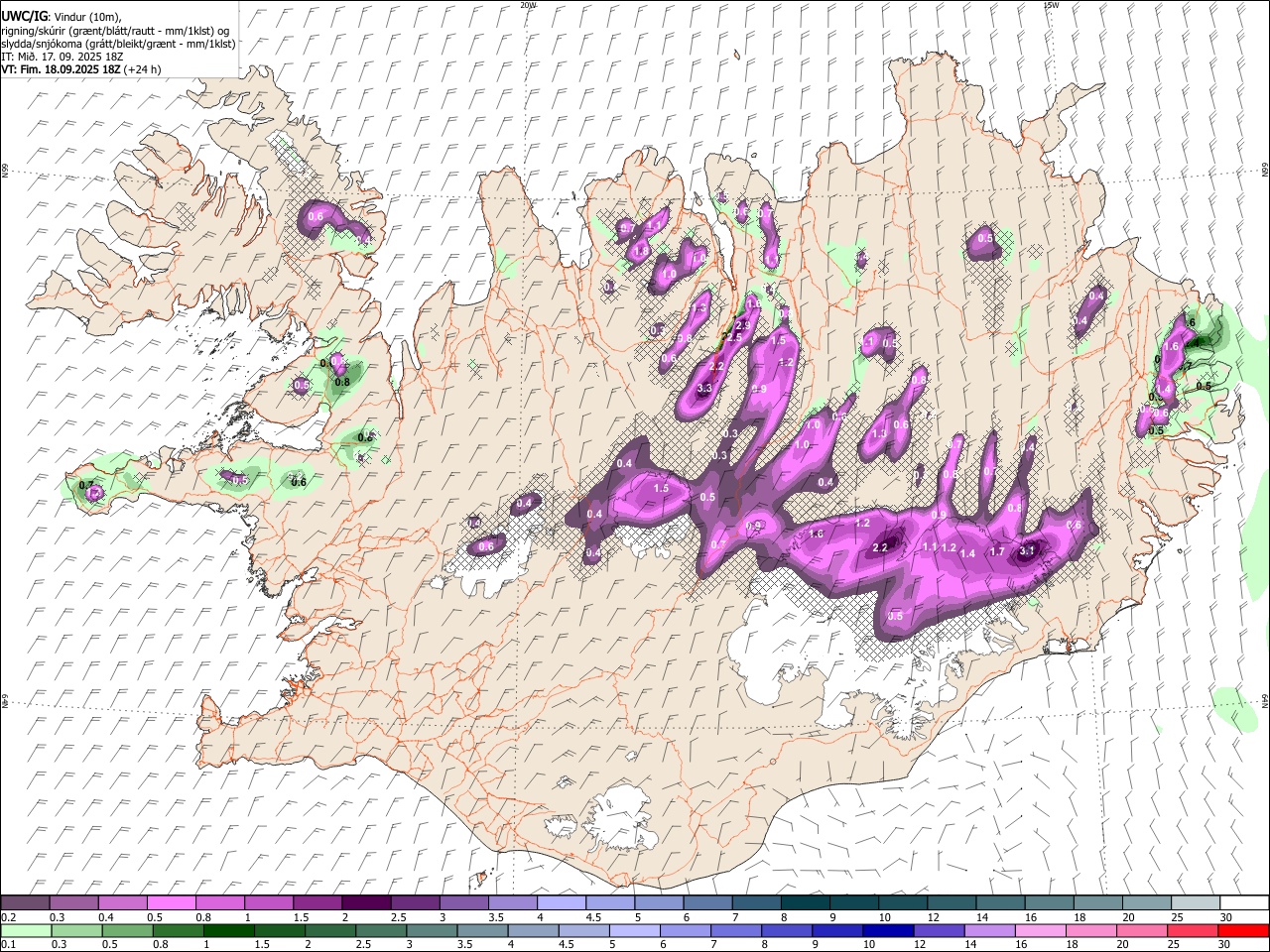Click the "VT: Fim. 18.09.2025 18Z" line
Image resolution: width=1270 pixels, height=952 pixels.
tap(61, 69)
